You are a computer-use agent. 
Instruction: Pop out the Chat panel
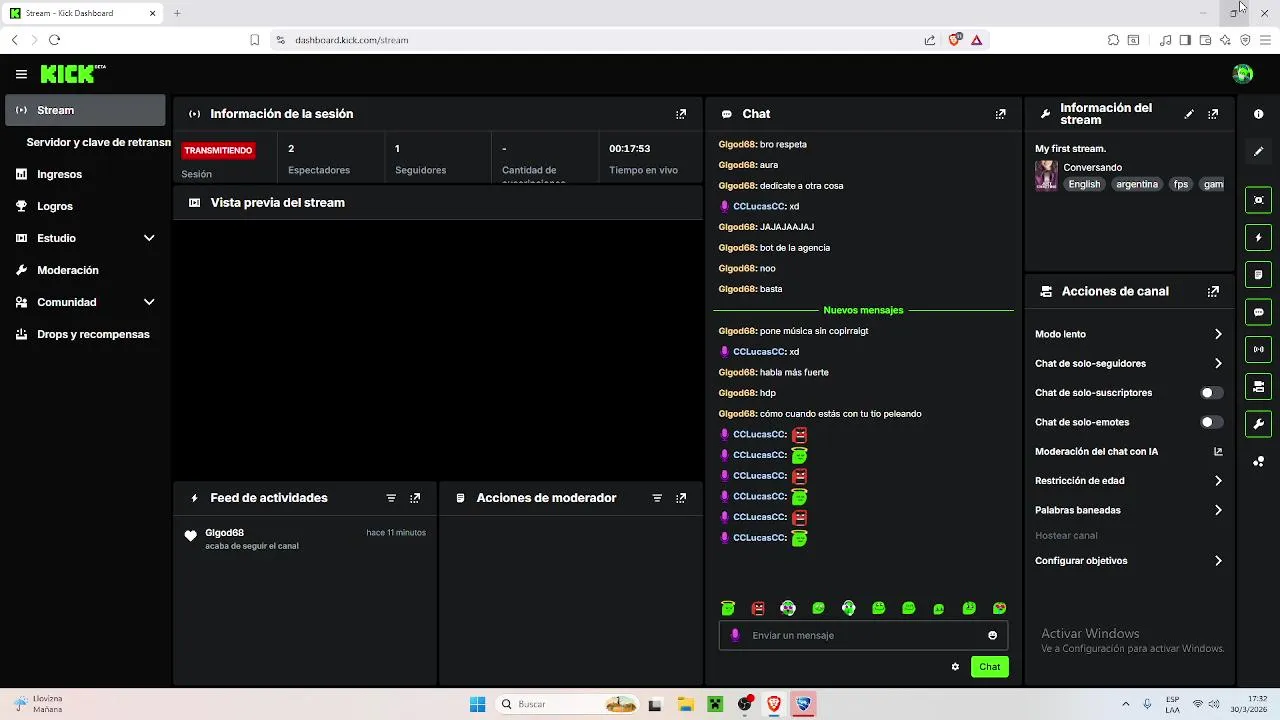tap(1000, 114)
